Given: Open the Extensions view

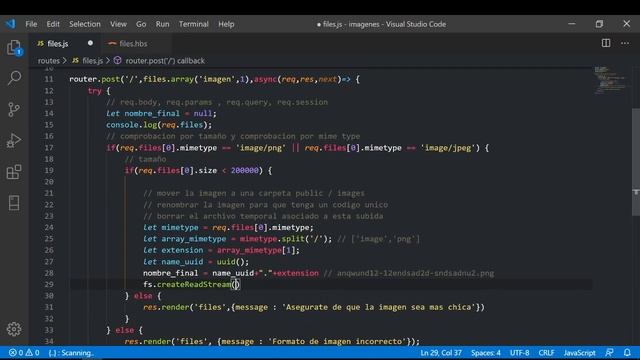Looking at the screenshot, I should click(14, 171).
